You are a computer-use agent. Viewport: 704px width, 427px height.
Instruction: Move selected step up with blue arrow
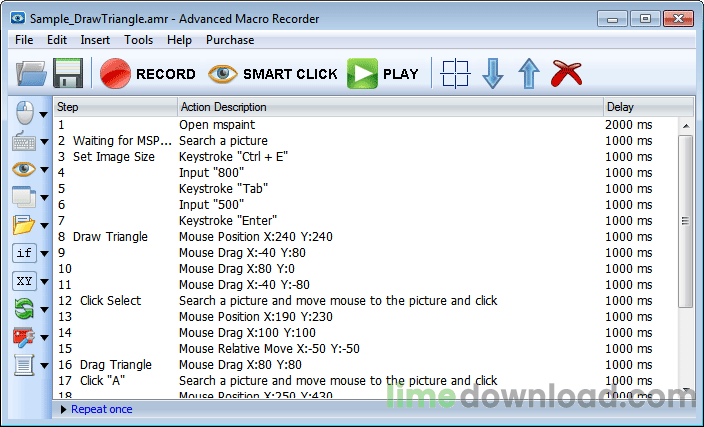529,73
